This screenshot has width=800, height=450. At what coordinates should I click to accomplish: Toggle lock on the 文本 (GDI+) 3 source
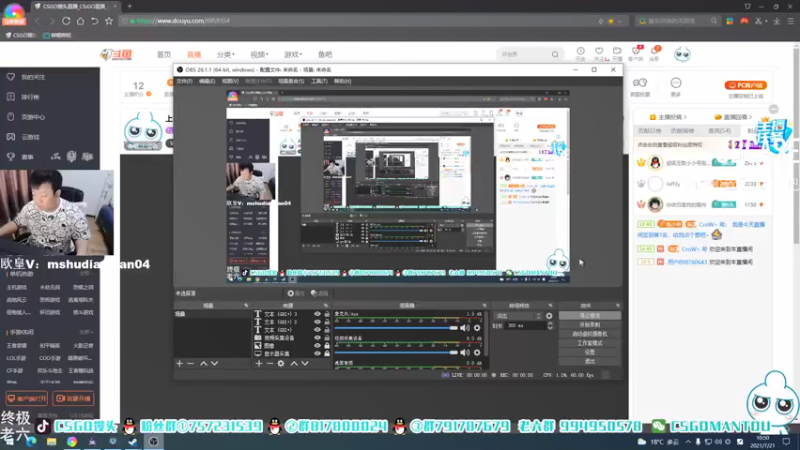point(327,314)
